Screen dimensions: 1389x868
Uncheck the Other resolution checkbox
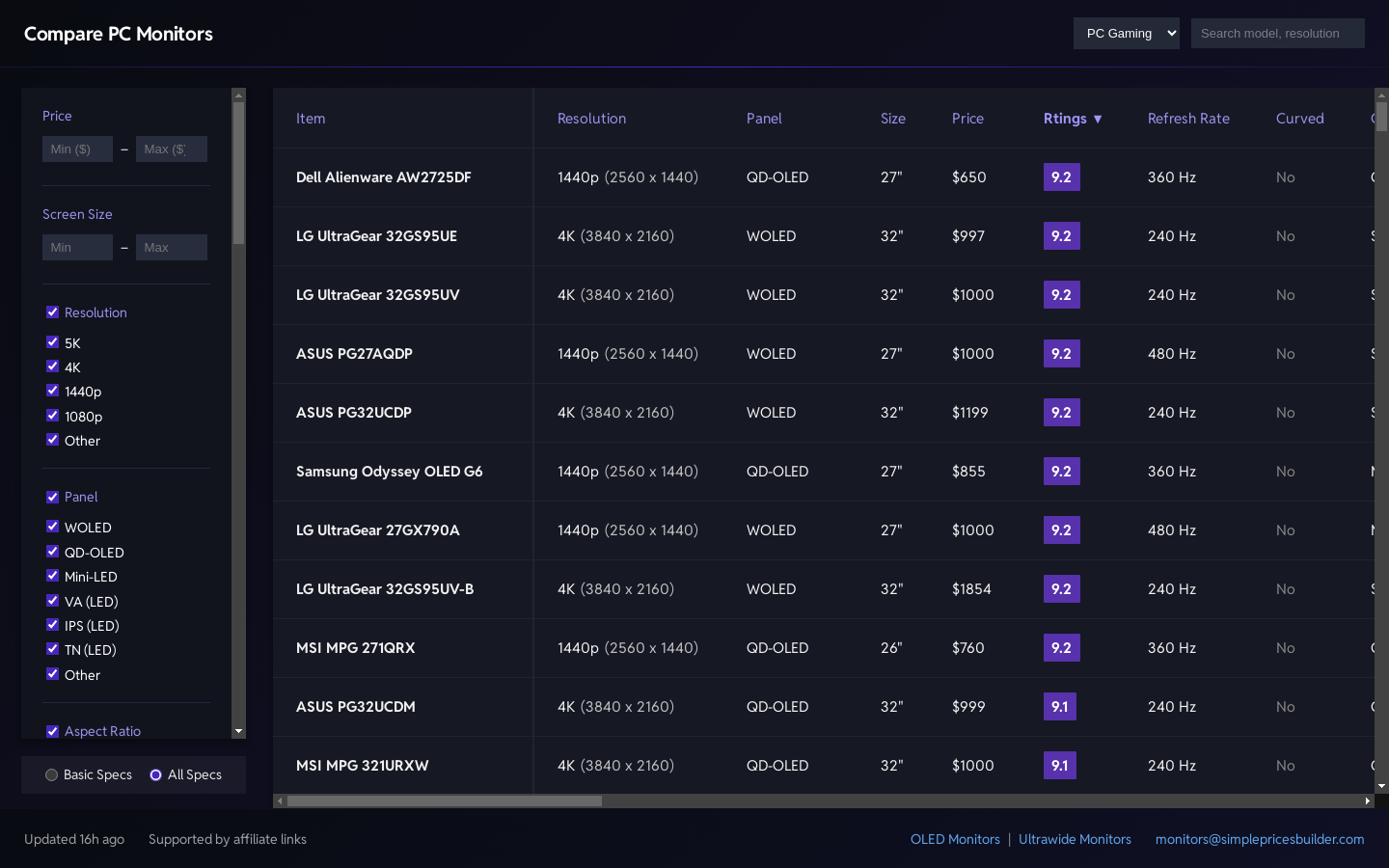coord(52,439)
